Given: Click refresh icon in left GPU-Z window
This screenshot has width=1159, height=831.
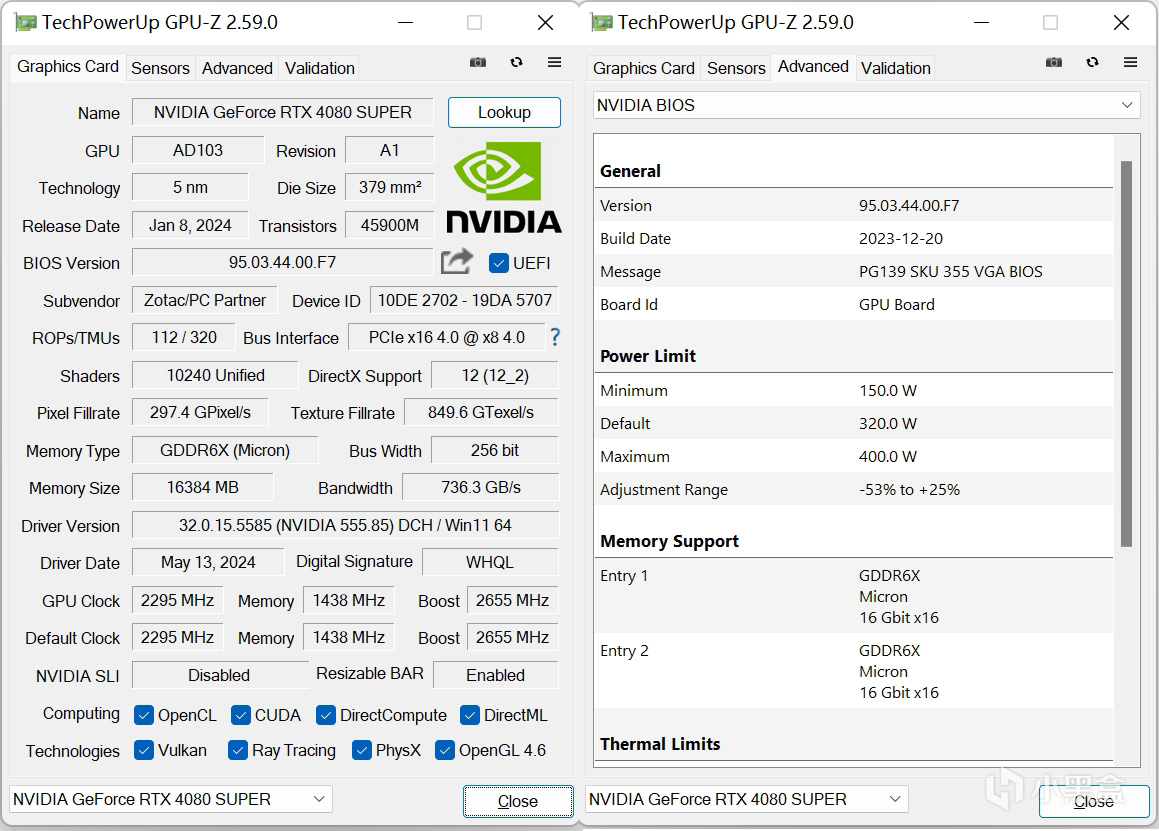Looking at the screenshot, I should 517,62.
